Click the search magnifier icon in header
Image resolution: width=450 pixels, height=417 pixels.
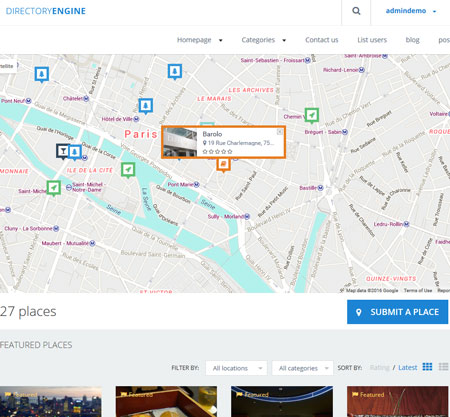[356, 11]
